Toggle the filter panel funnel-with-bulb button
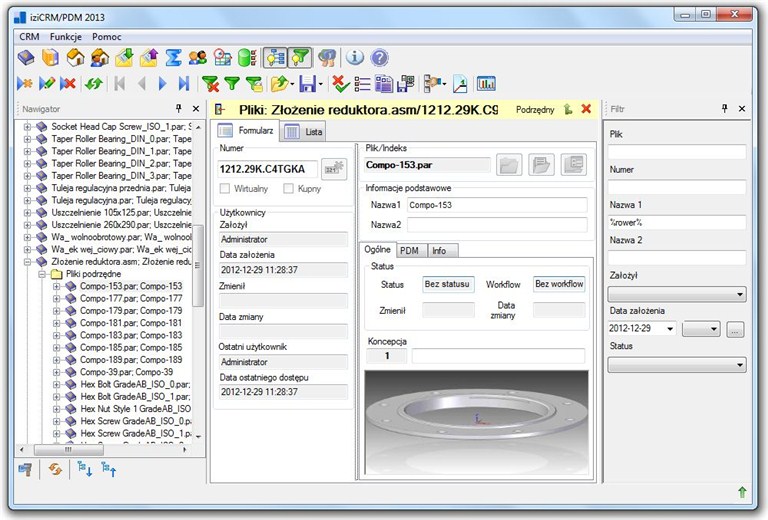This screenshot has height=520, width=768. [299, 58]
